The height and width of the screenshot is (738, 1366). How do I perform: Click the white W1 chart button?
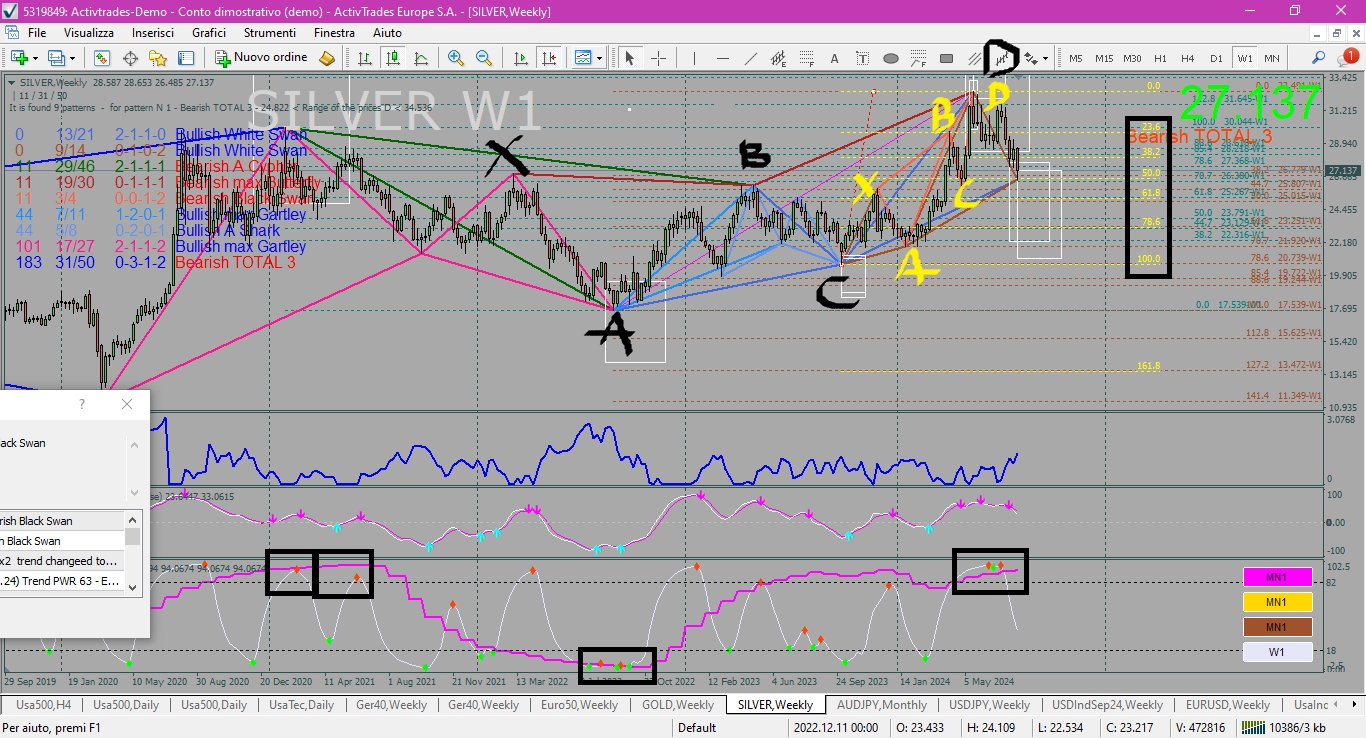click(1277, 652)
